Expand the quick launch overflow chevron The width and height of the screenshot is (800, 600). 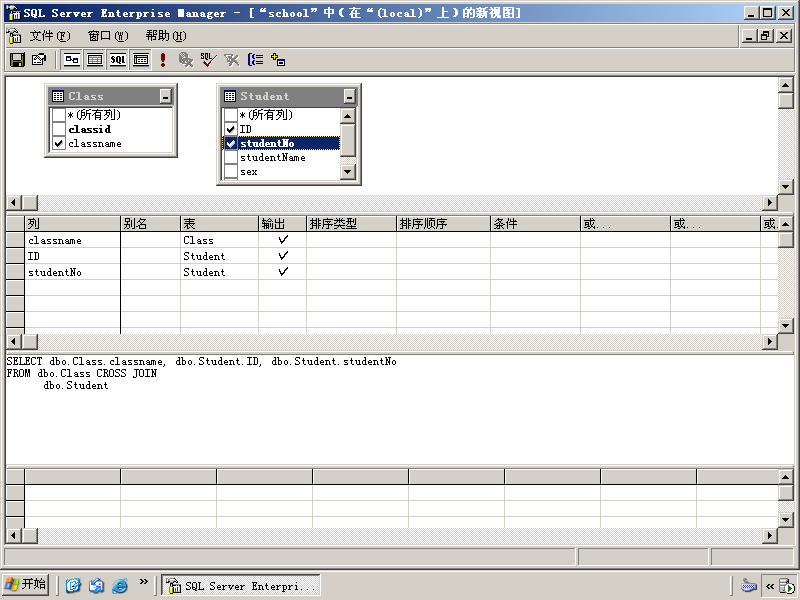143,582
